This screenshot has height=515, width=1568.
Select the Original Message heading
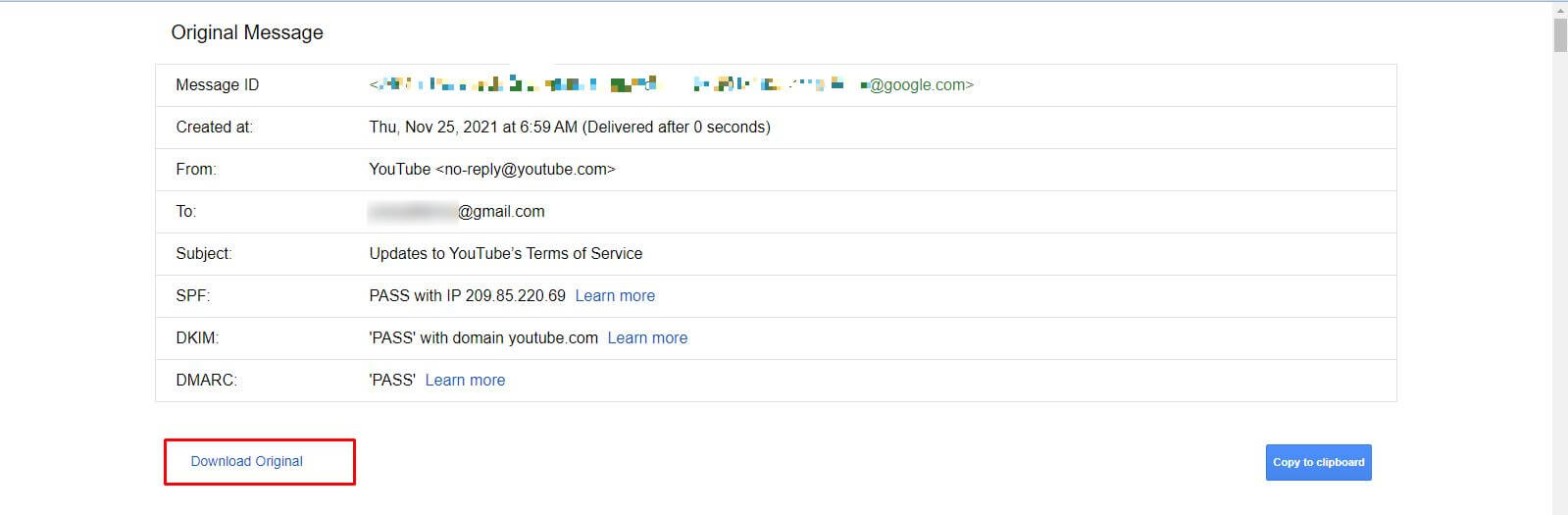pyautogui.click(x=247, y=32)
